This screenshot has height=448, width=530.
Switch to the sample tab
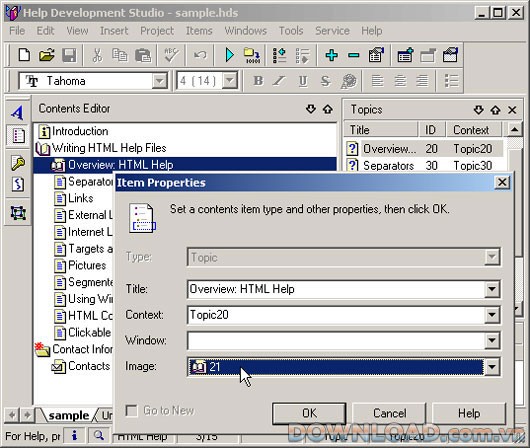point(69,416)
